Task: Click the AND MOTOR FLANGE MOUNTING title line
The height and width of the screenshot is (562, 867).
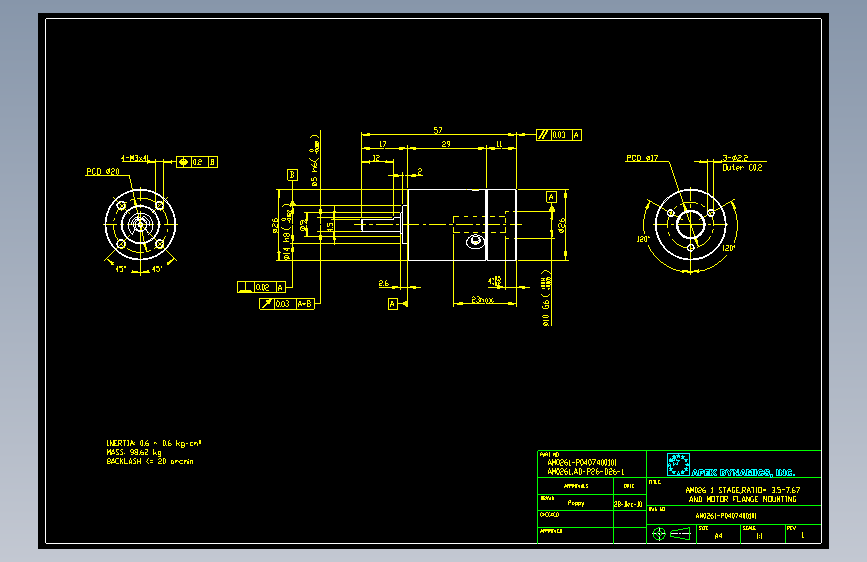Action: [x=743, y=499]
